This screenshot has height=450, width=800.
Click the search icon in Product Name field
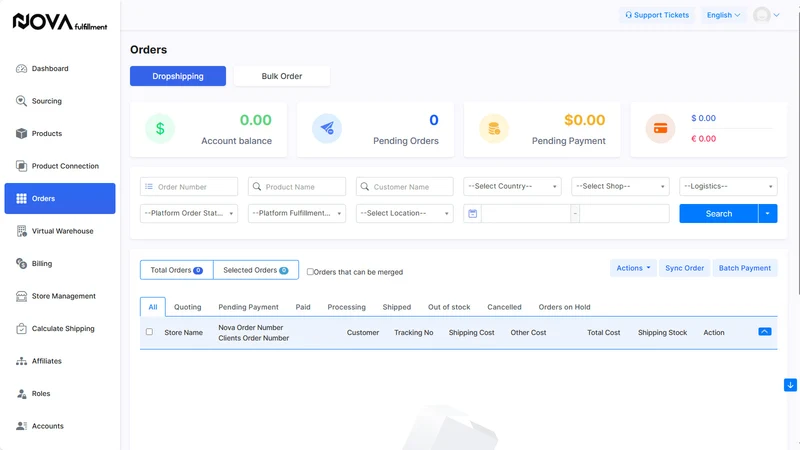point(257,187)
